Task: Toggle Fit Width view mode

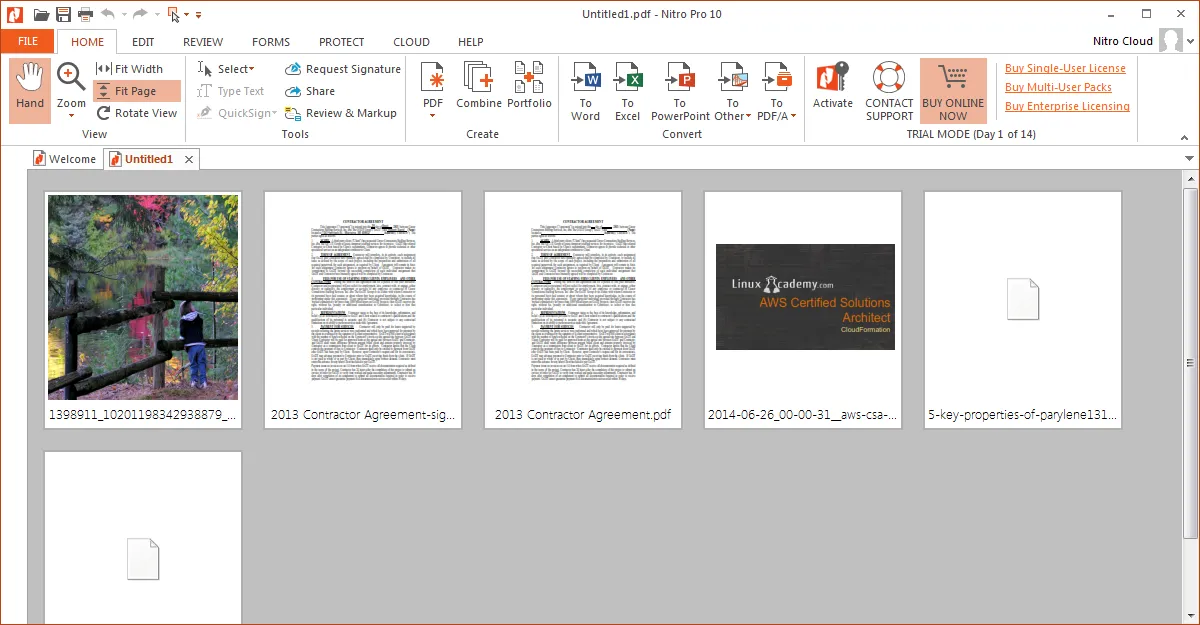Action: [x=136, y=68]
